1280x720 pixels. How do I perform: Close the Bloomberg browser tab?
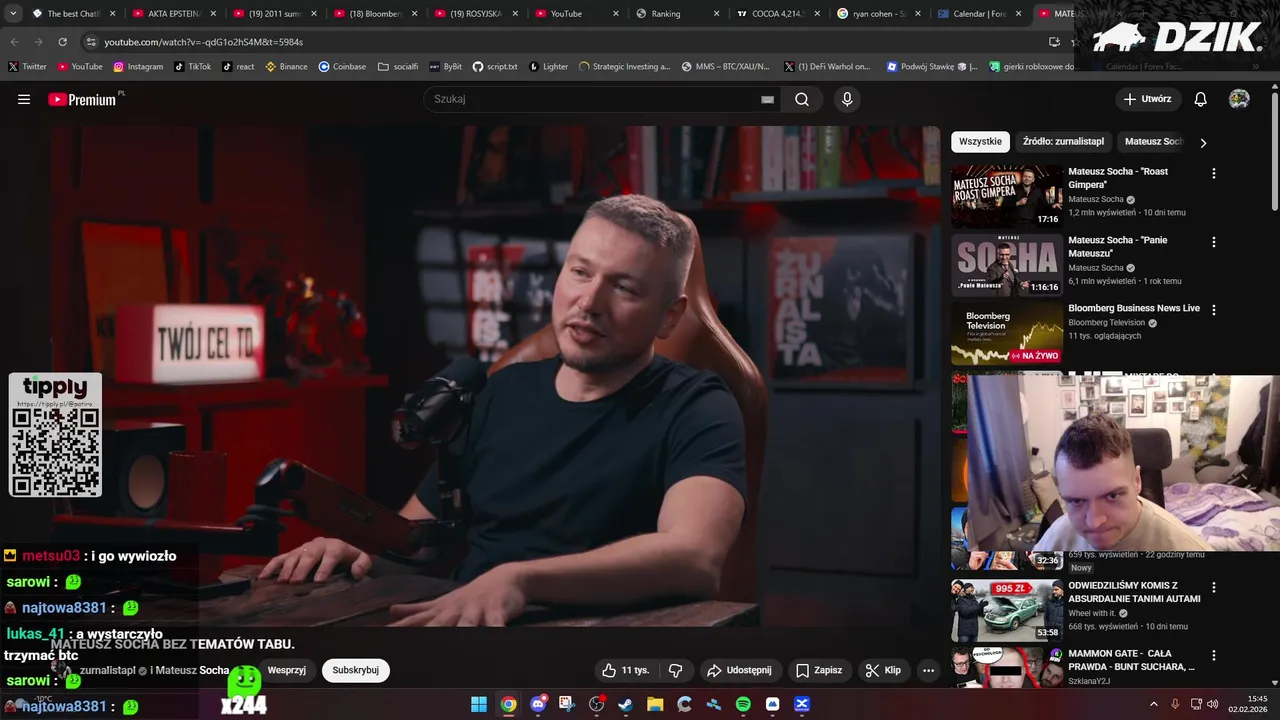point(415,14)
